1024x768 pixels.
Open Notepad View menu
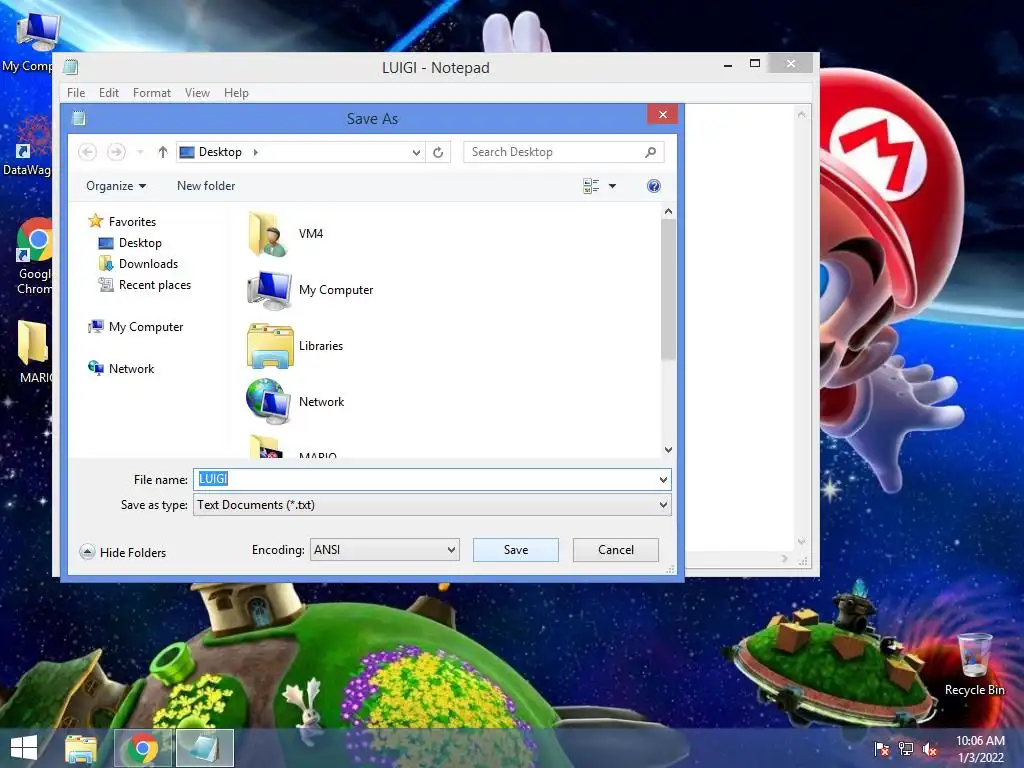(x=197, y=93)
